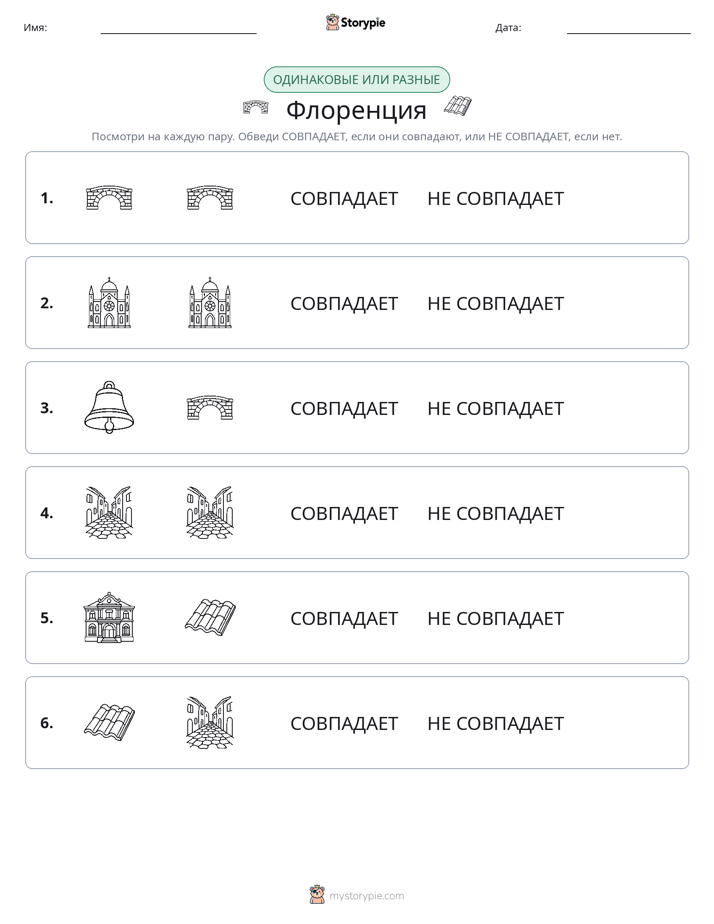
Task: Click the bridge icon in row 3
Action: tap(210, 408)
